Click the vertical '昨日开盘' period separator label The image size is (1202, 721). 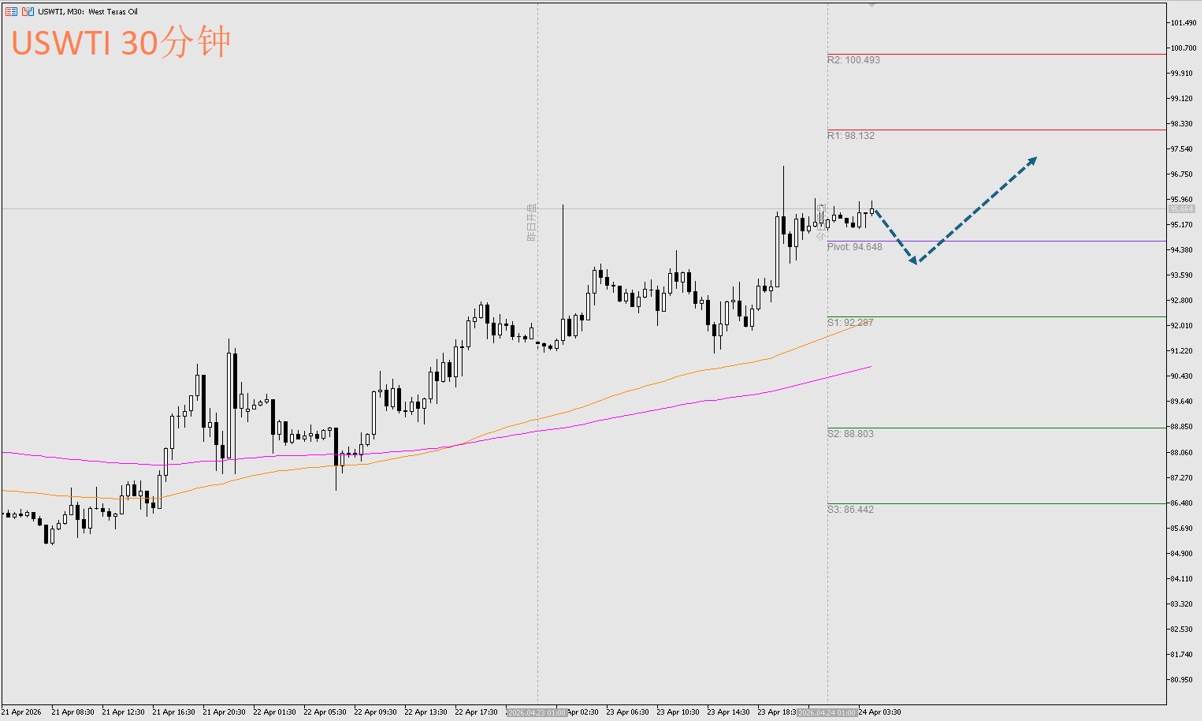click(x=532, y=222)
